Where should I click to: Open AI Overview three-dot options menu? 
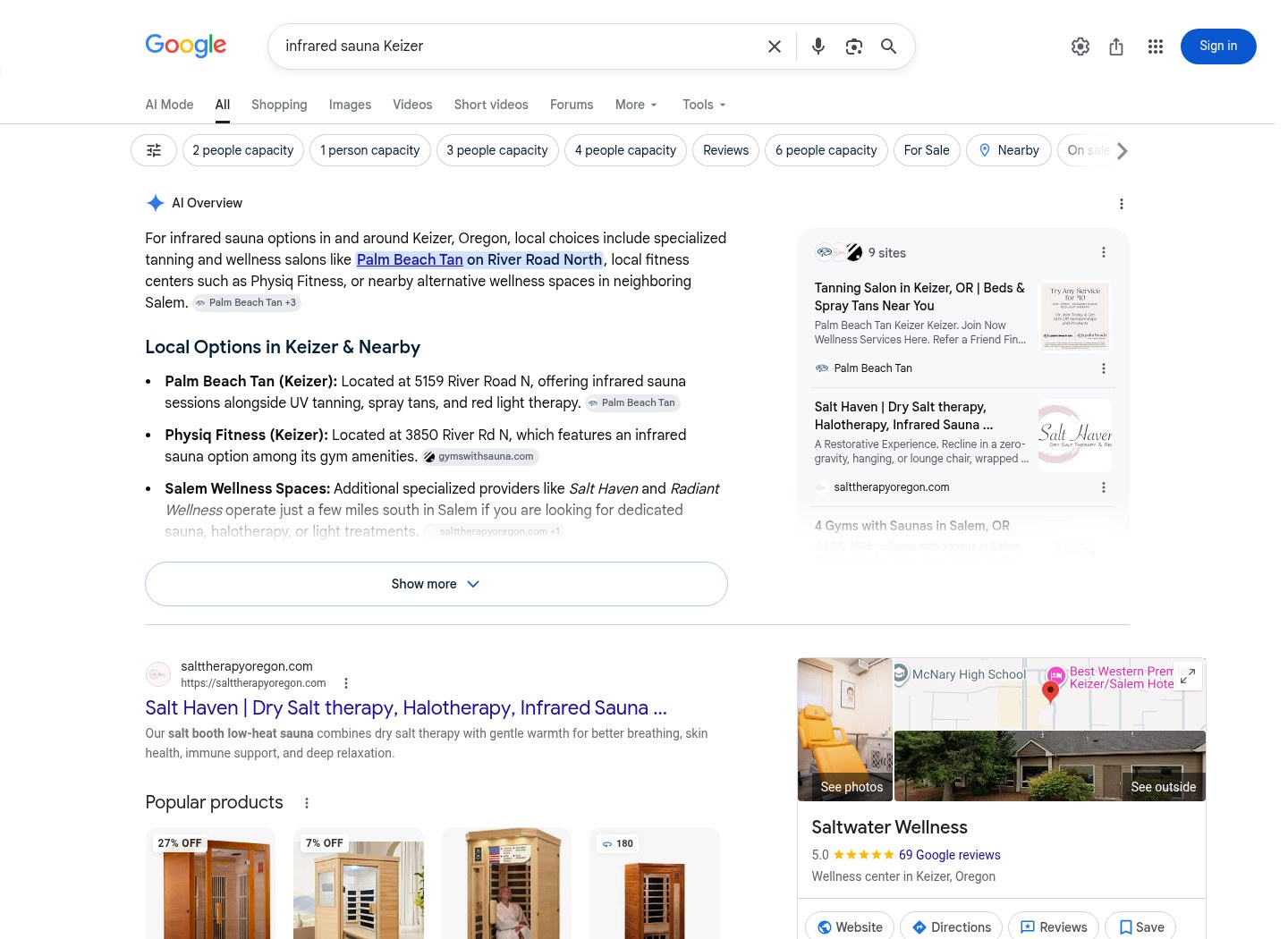[1121, 204]
